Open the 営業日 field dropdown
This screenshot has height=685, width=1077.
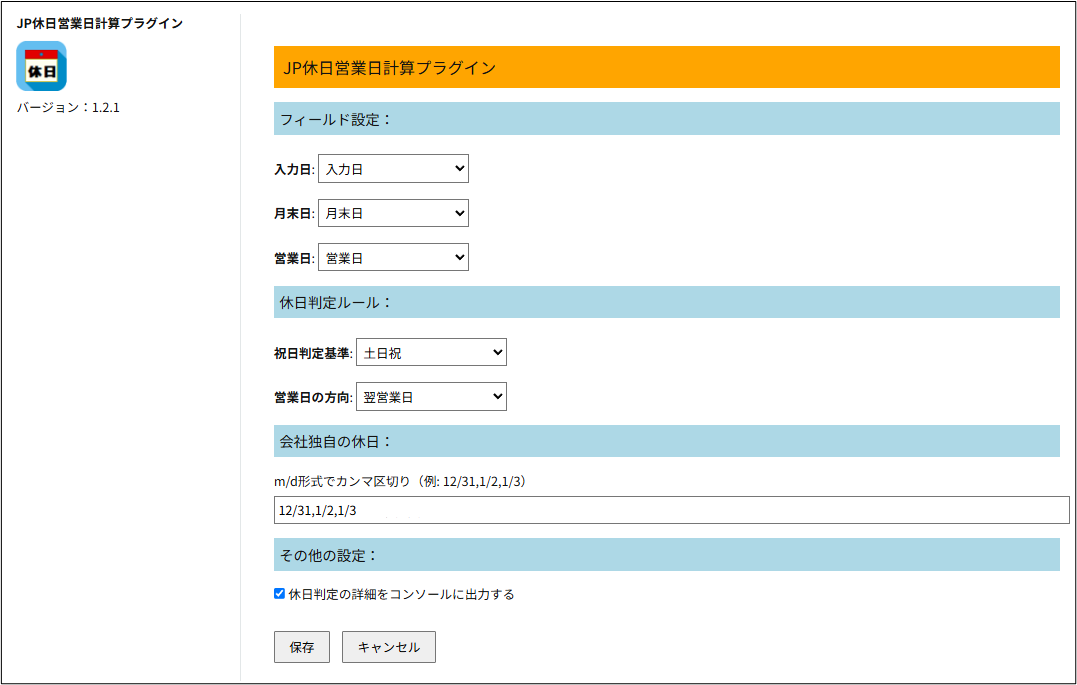click(393, 257)
